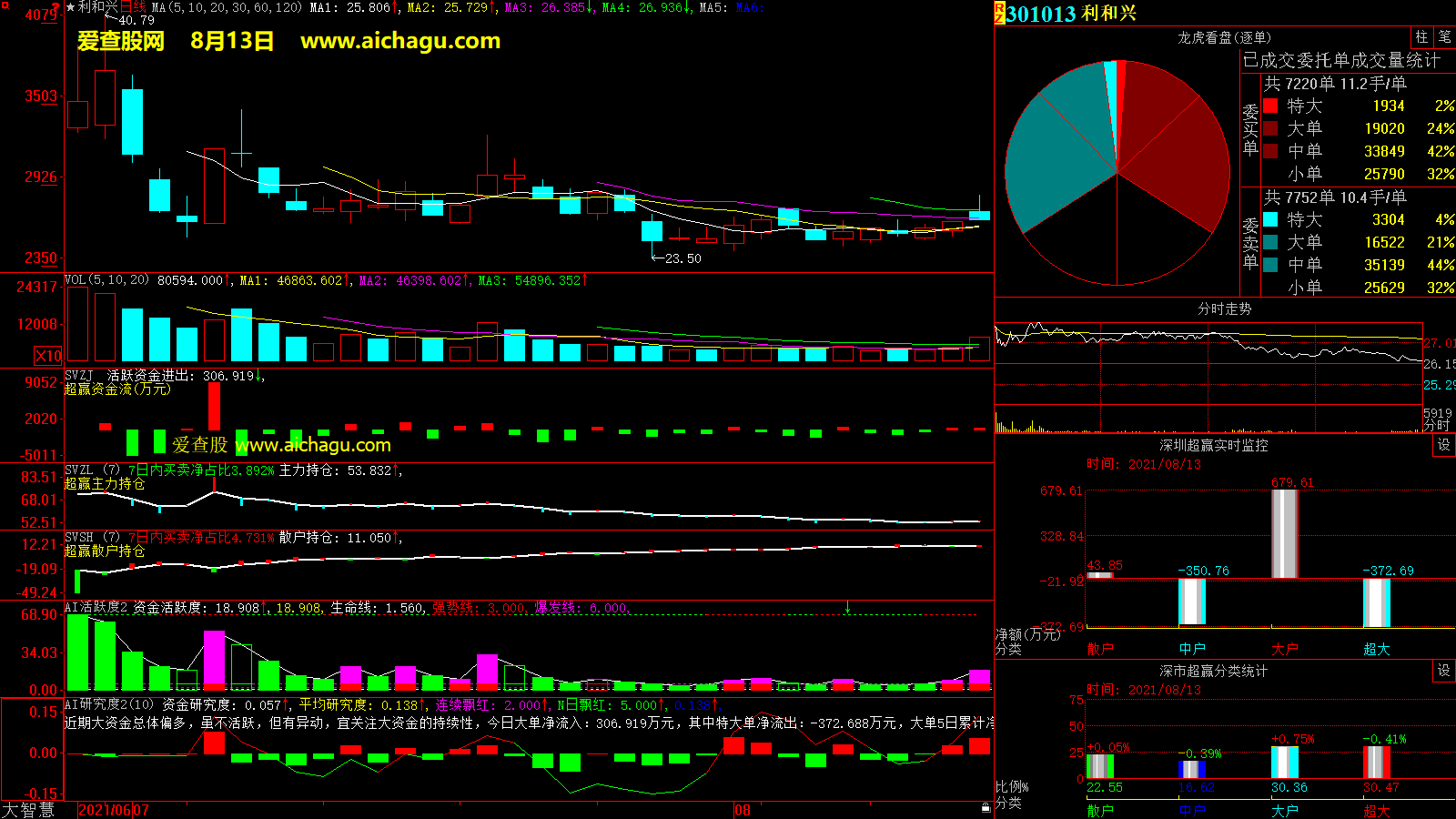Screen dimensions: 1456x819
Task: Open 设 settings for 深圳超赢实时监控
Action: click(x=1443, y=445)
